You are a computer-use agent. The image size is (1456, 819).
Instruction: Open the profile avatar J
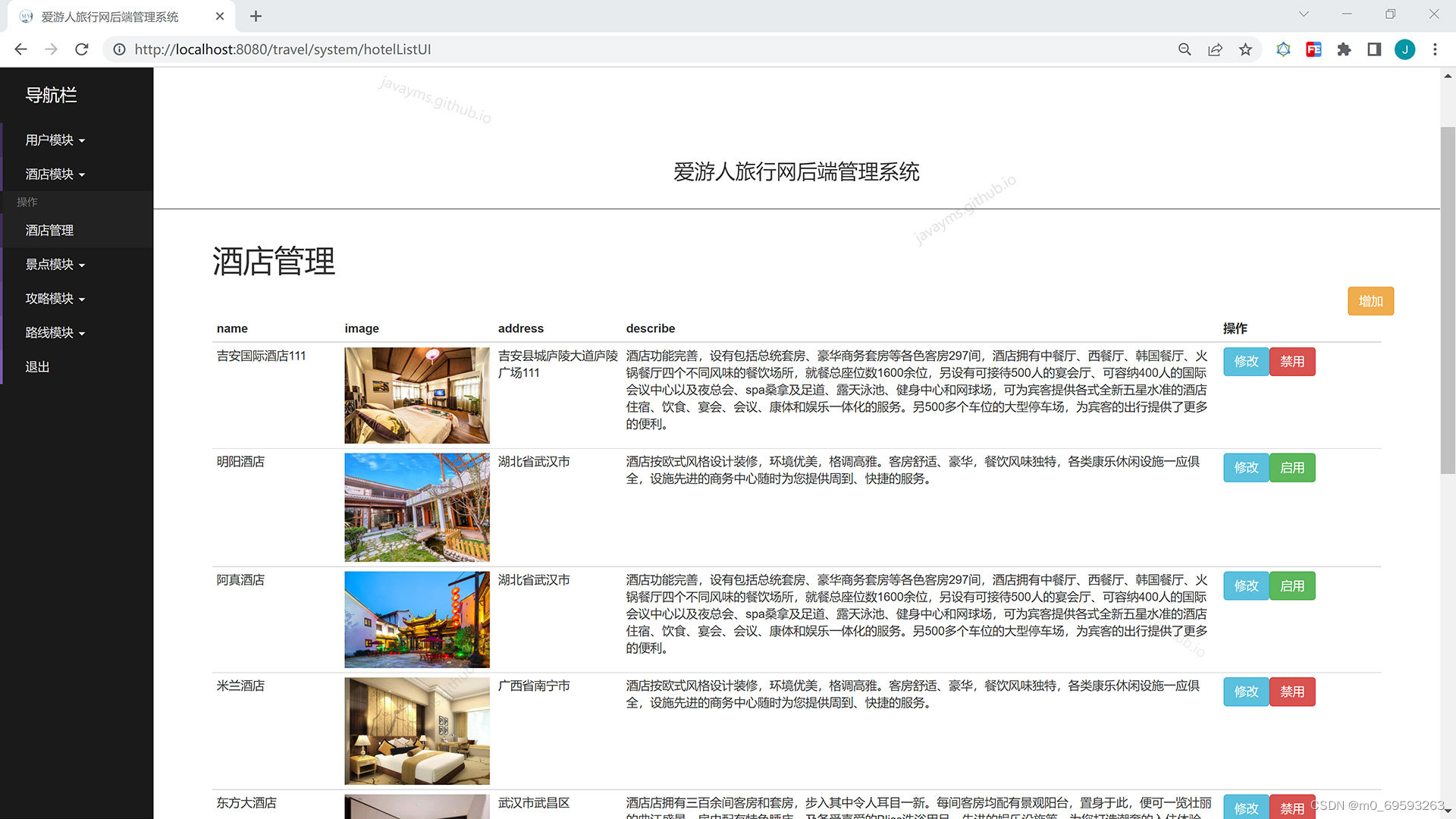[x=1404, y=49]
